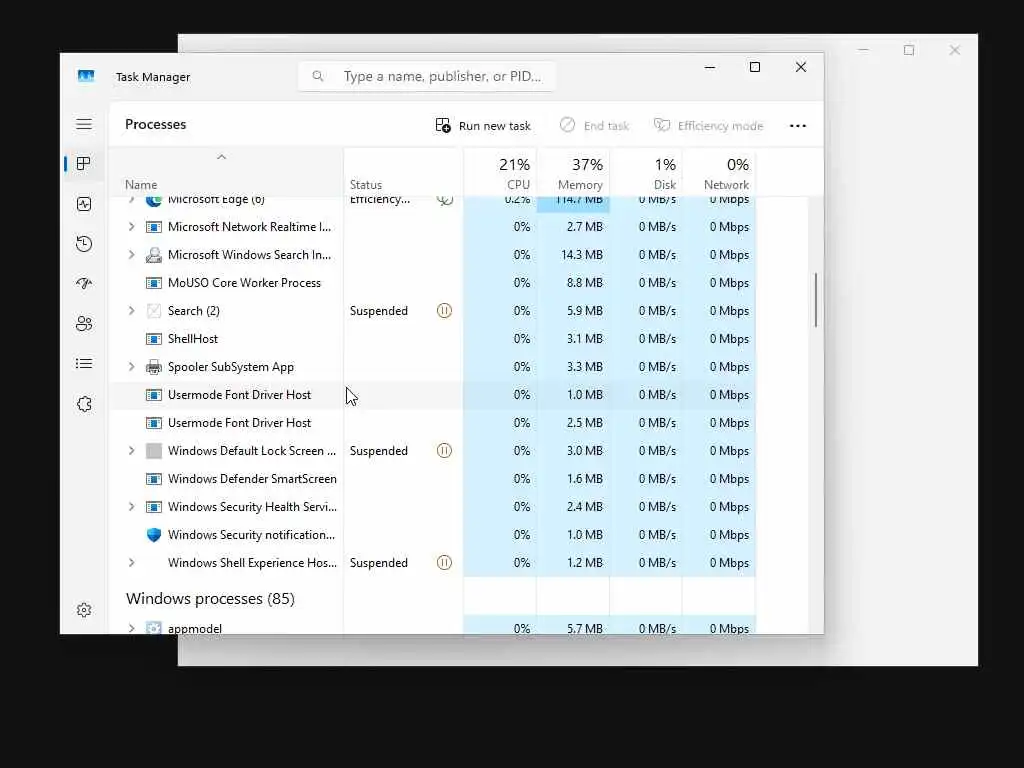Focus the name, publisher, or PID search box
1024x768 pixels.
point(427,76)
